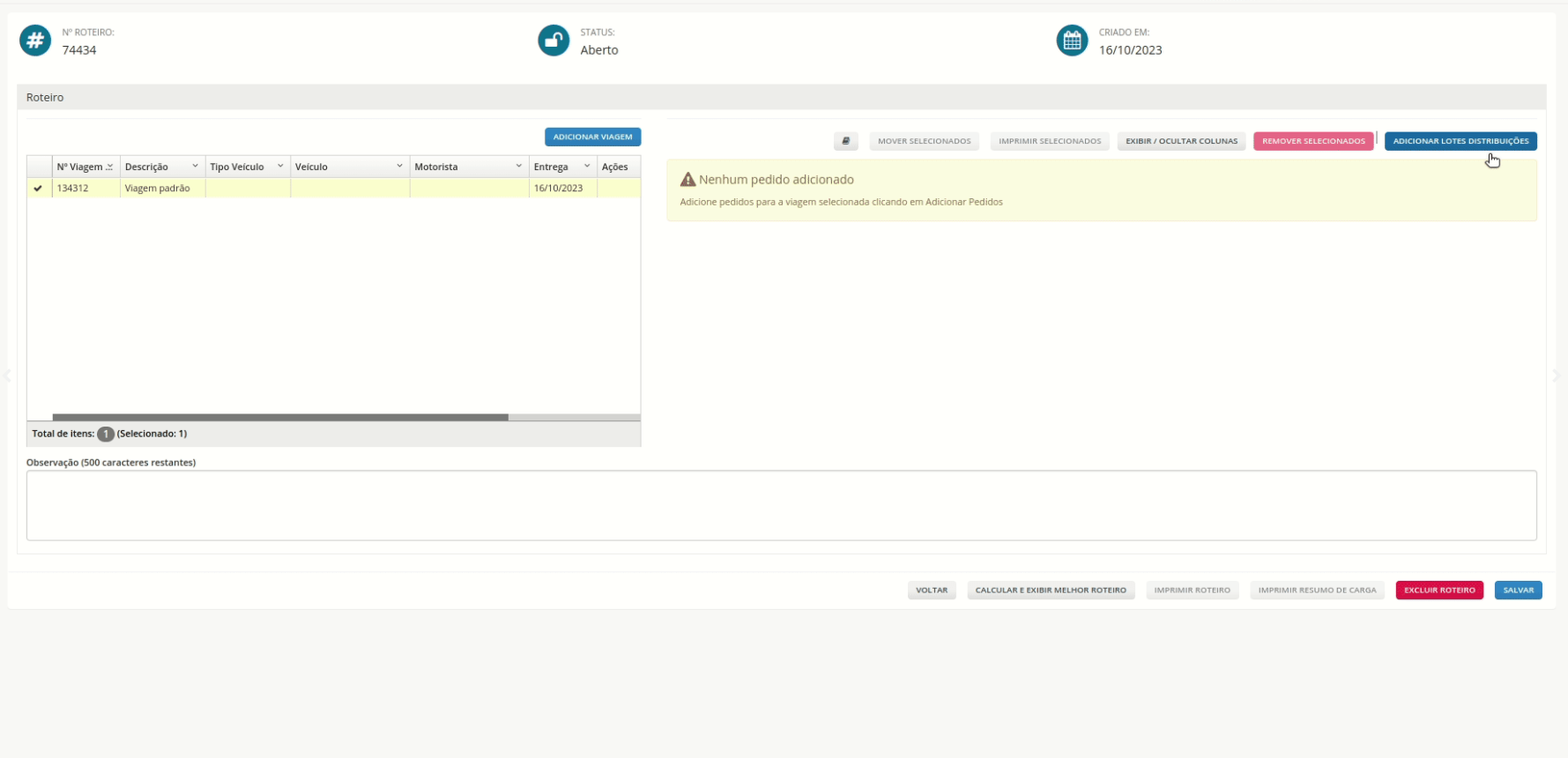Open Tipo Veículo column dropdown arrow

[x=280, y=167]
